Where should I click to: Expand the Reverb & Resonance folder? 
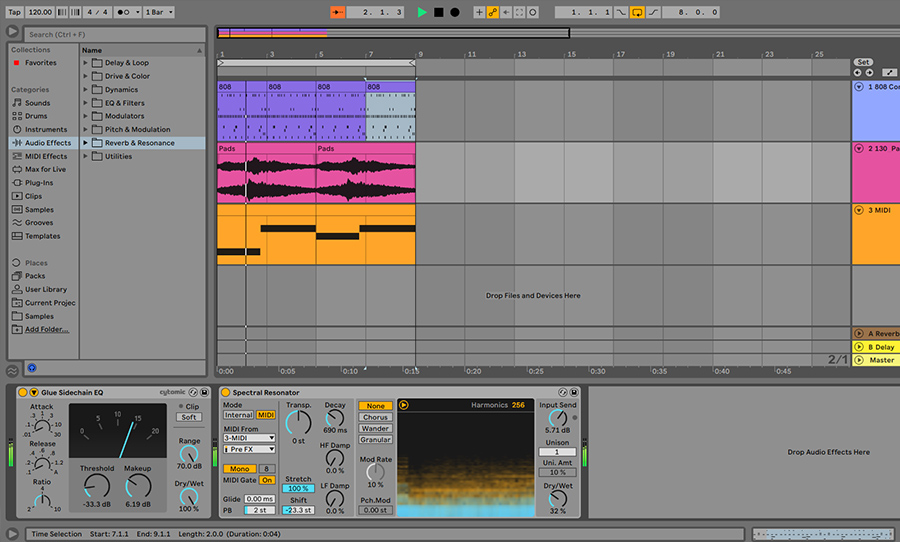(86, 143)
